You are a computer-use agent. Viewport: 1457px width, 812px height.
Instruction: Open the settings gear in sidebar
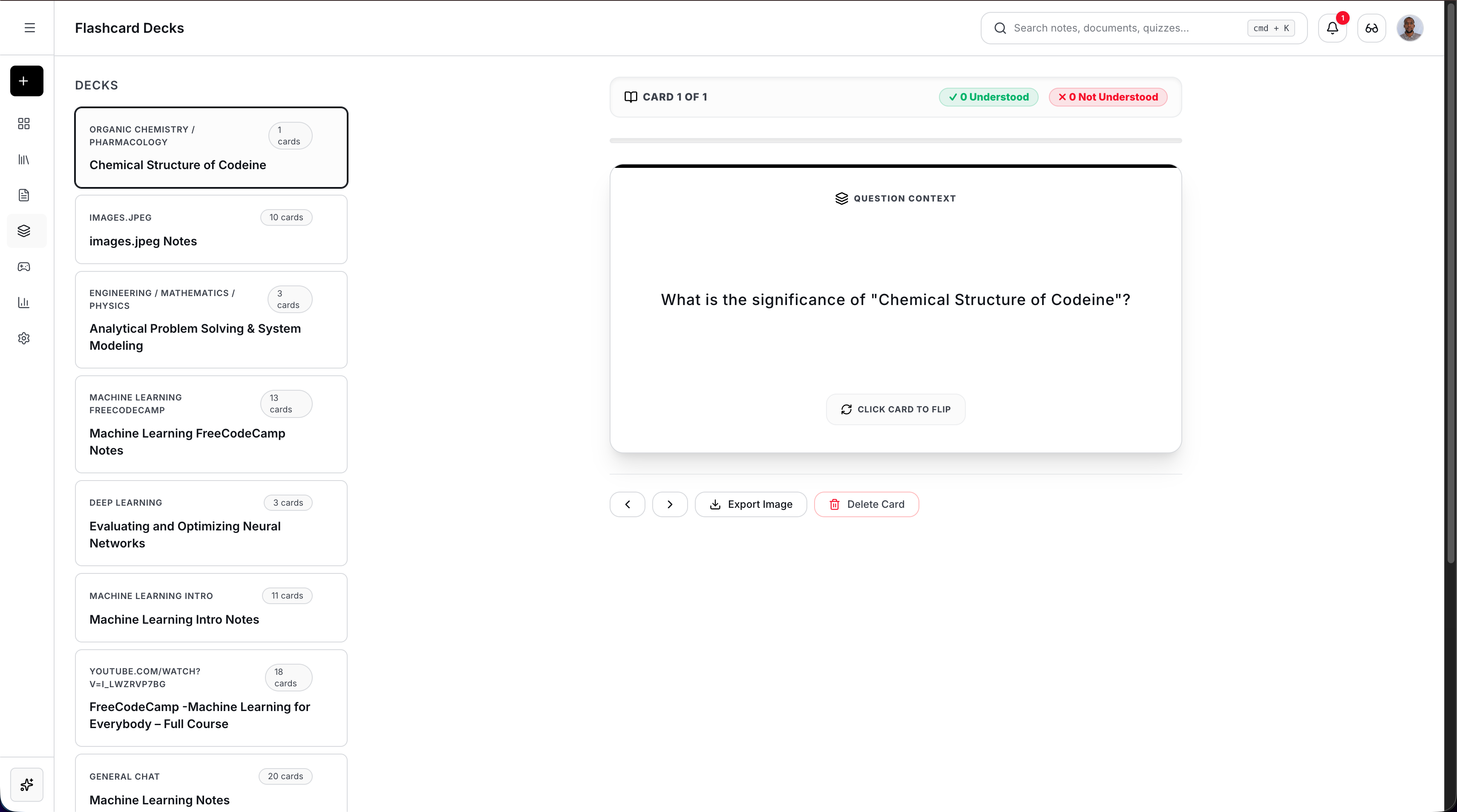click(x=24, y=338)
